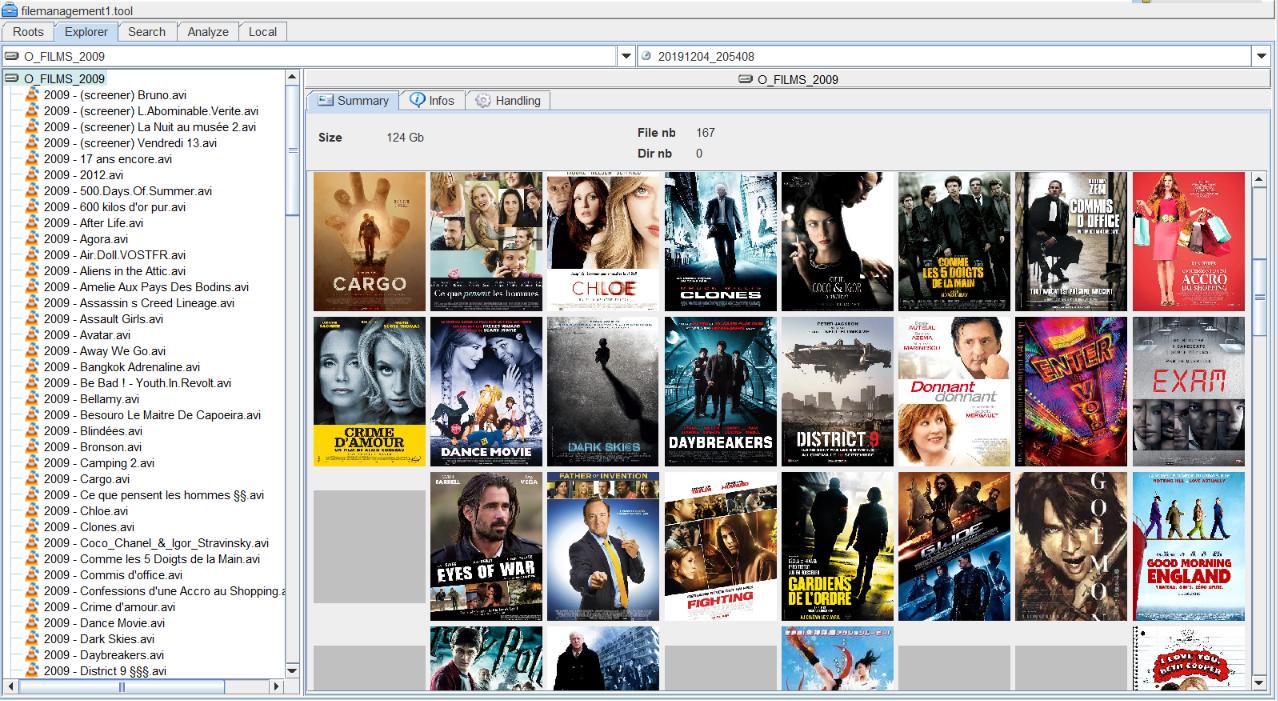Switch to the Explorer tab
The width and height of the screenshot is (1278, 701).
pos(86,32)
